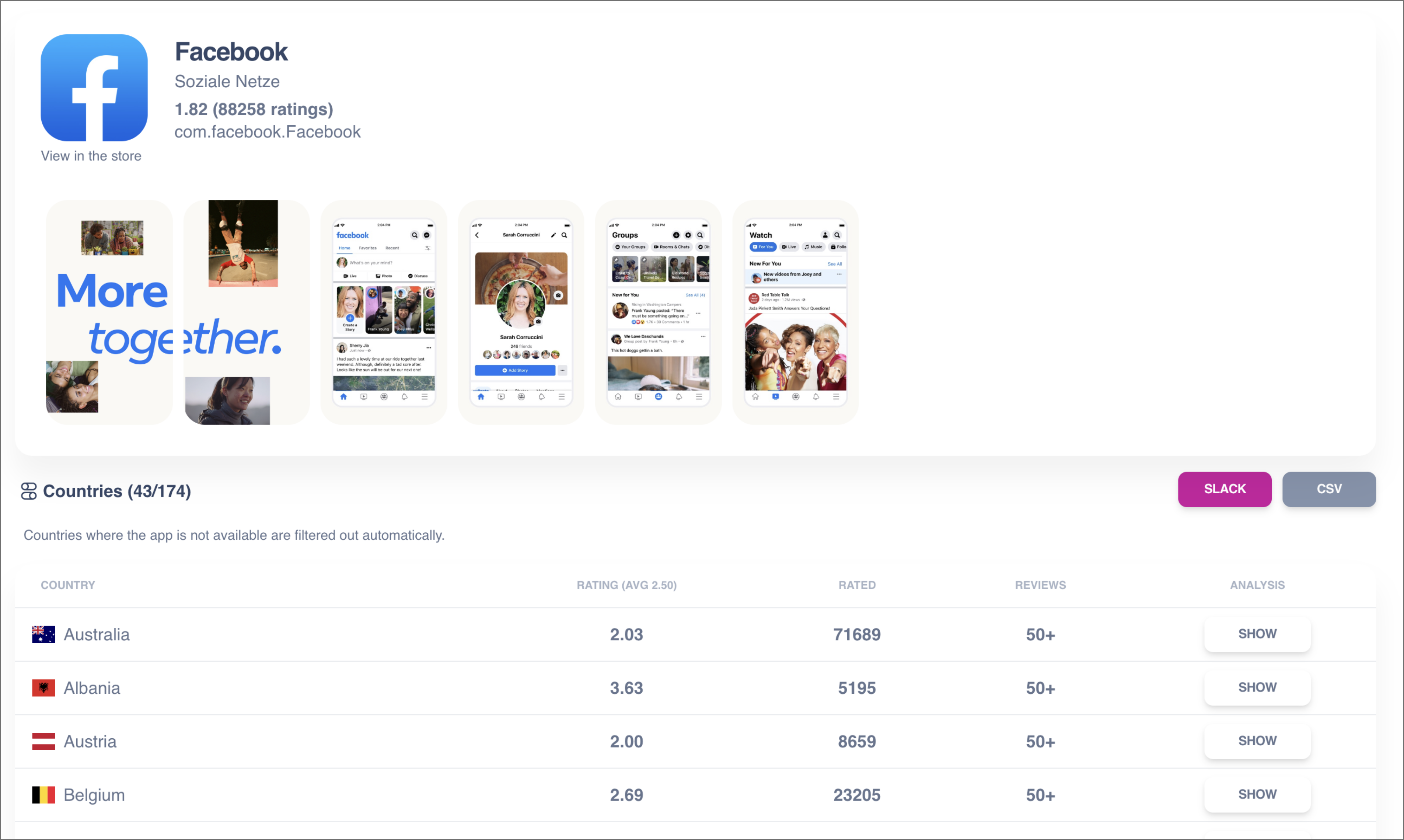1404x840 pixels.
Task: Open the Groups screenshot thumbnail
Action: [x=659, y=312]
